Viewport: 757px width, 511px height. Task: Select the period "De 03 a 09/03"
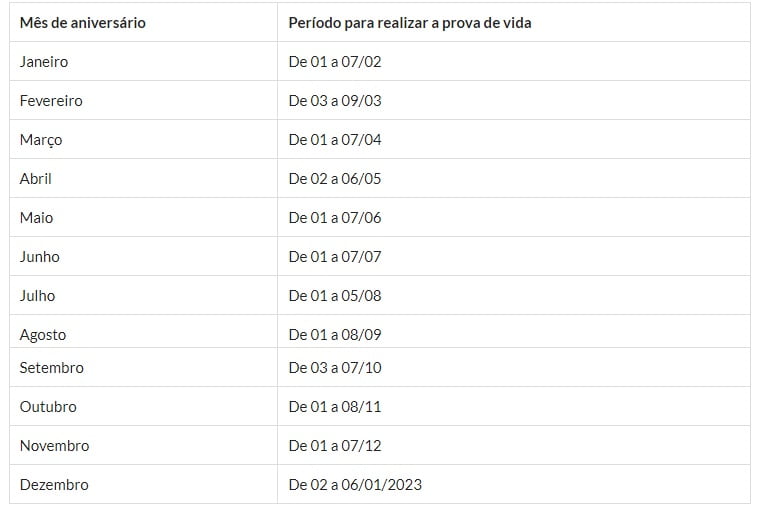click(x=335, y=100)
